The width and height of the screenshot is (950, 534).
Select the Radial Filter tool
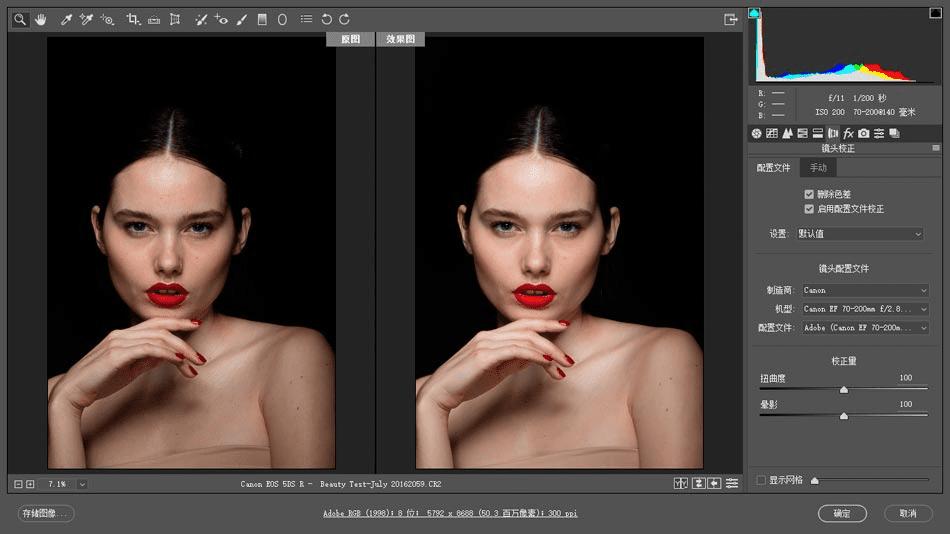click(x=282, y=19)
